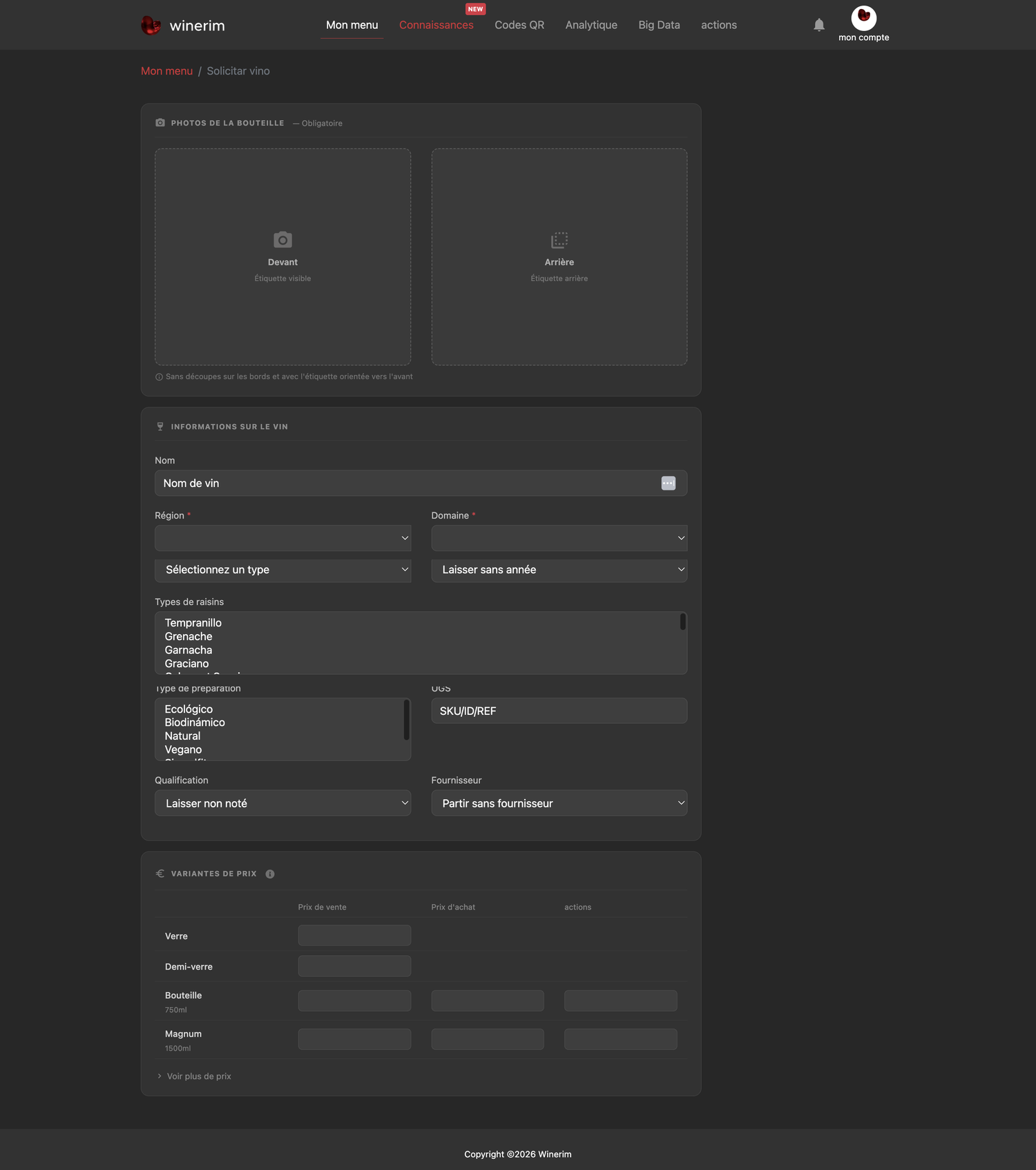
Task: Open the Connaissances menu item
Action: (x=437, y=25)
